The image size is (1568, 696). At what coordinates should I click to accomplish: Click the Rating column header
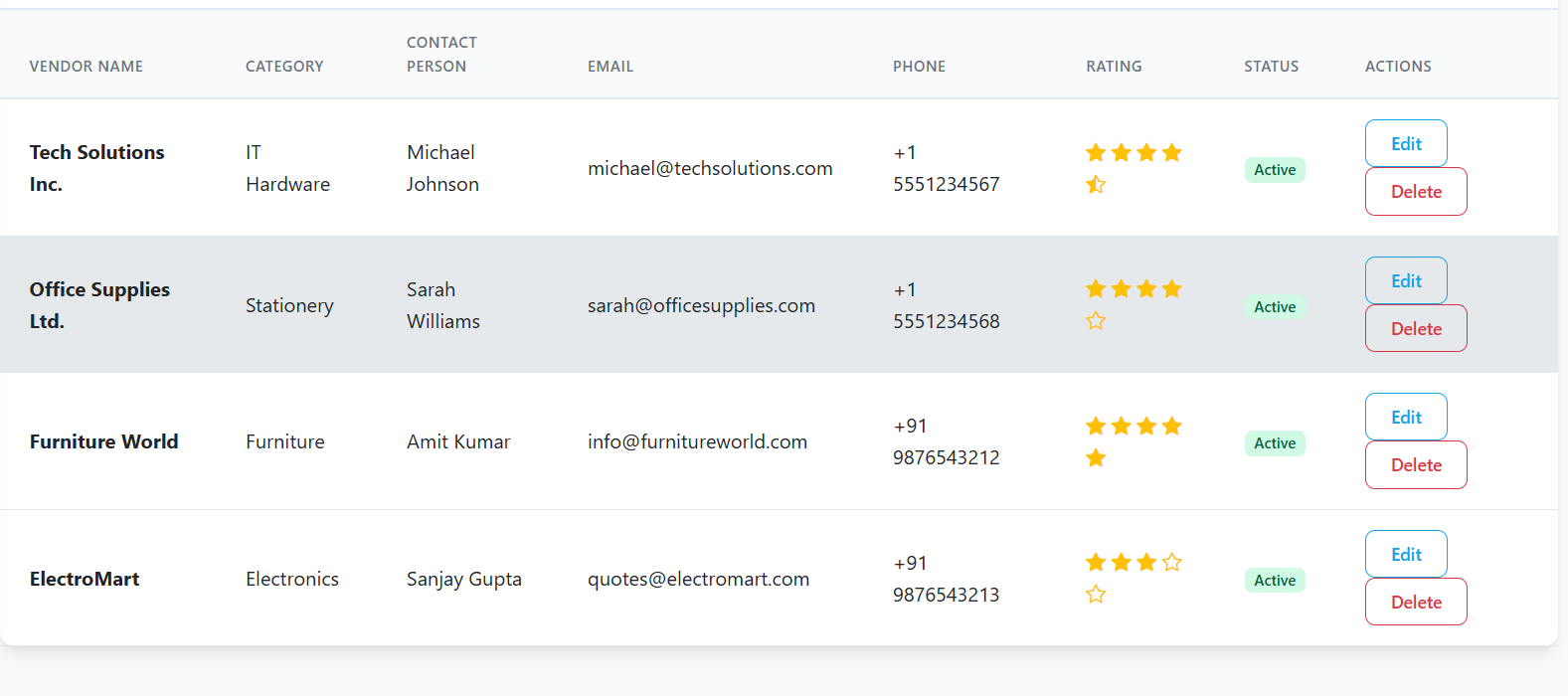(x=1114, y=67)
